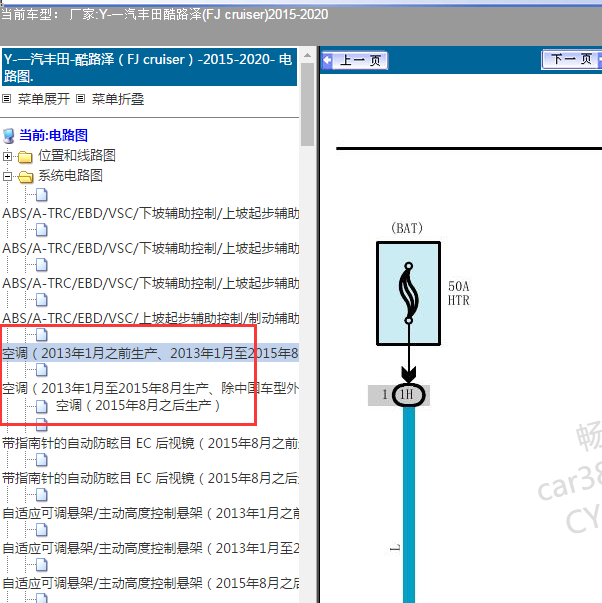Click the 菜单折叠 list icon
The image size is (602, 603).
click(80, 99)
